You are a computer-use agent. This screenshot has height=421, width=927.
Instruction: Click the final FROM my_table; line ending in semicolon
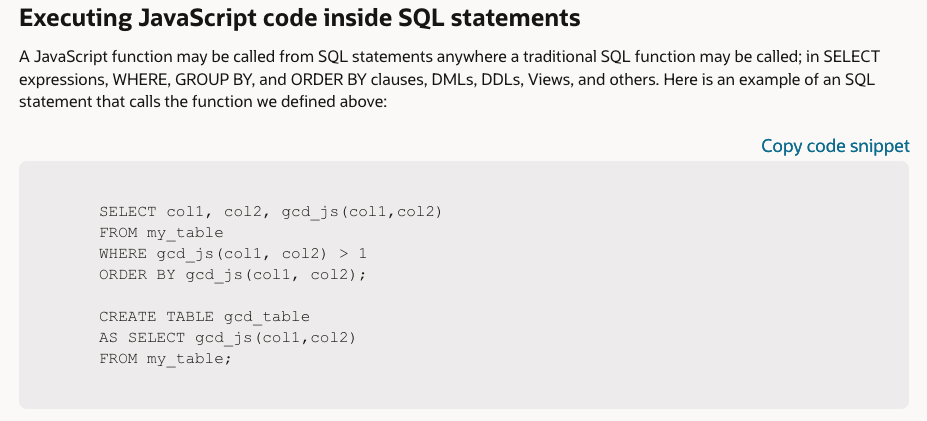[165, 359]
